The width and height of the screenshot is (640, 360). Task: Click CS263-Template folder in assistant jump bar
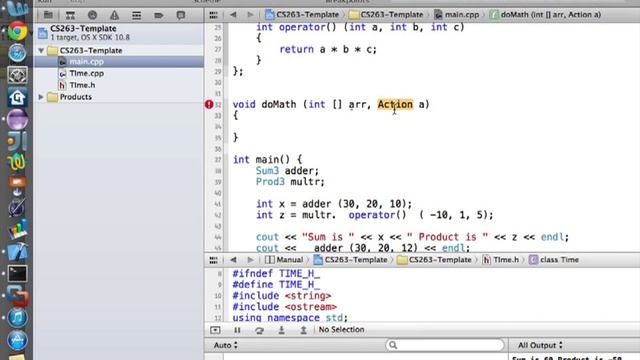(x=434, y=260)
